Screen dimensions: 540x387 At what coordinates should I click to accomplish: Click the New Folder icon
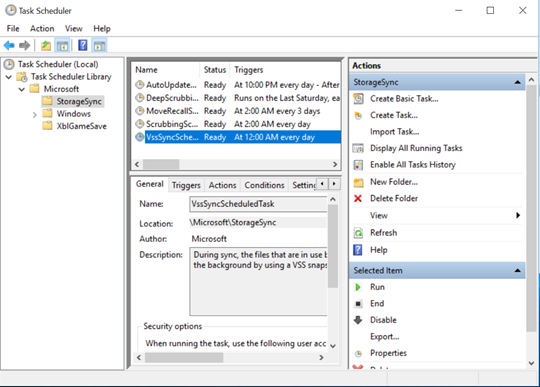[x=358, y=182]
